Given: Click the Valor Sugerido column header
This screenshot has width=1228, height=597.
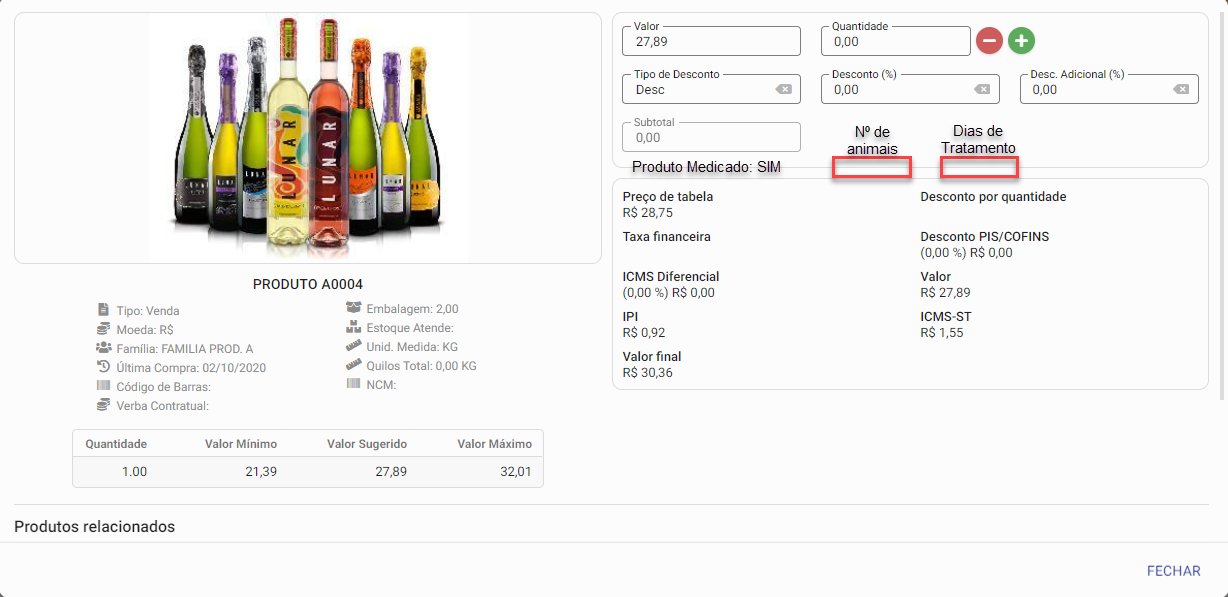Looking at the screenshot, I should [367, 444].
